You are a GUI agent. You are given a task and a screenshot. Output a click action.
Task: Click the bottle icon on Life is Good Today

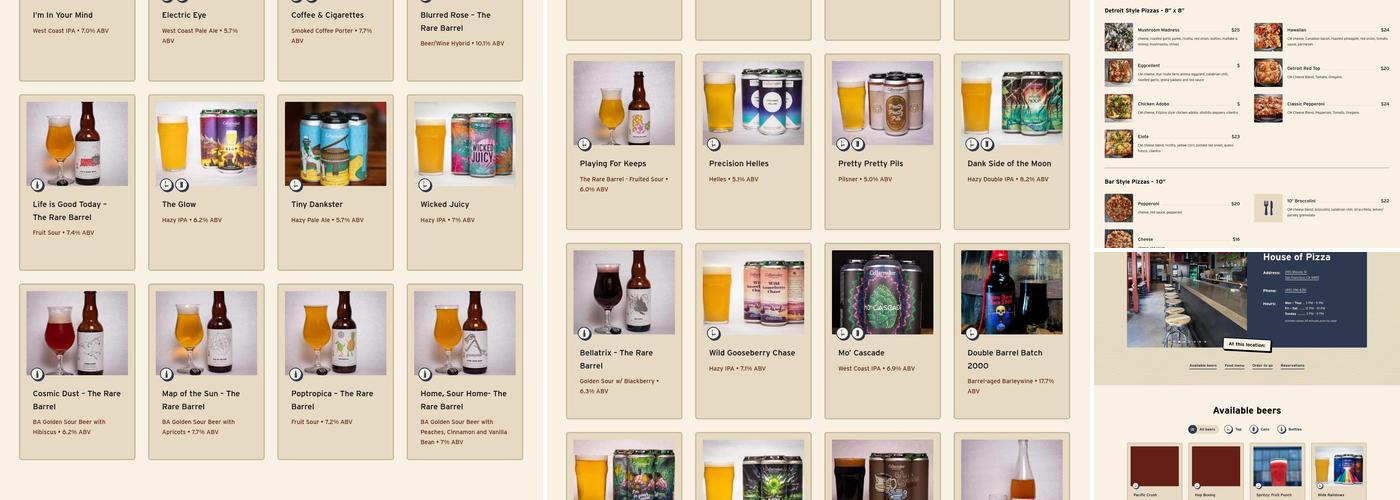[x=38, y=185]
